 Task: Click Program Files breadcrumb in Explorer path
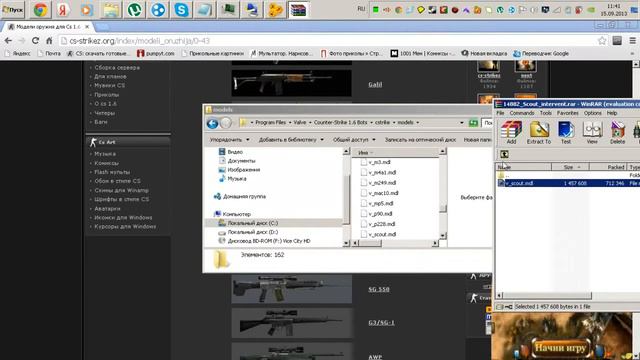point(270,122)
